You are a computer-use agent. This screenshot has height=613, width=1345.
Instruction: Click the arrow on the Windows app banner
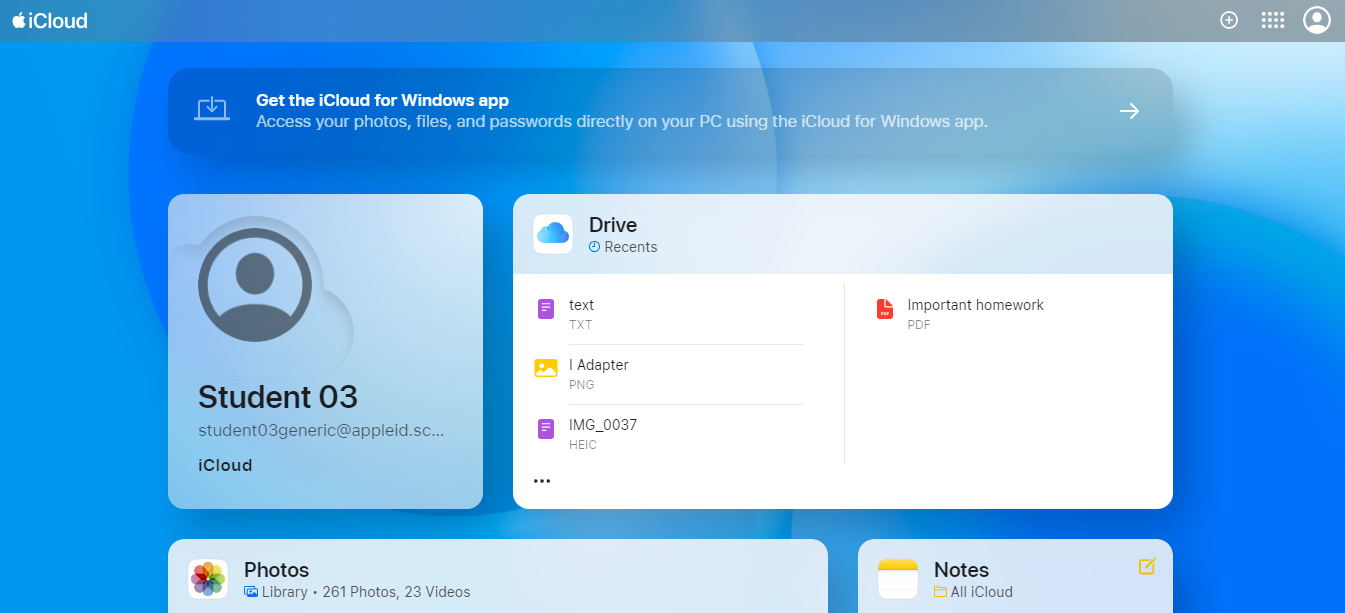pos(1129,111)
